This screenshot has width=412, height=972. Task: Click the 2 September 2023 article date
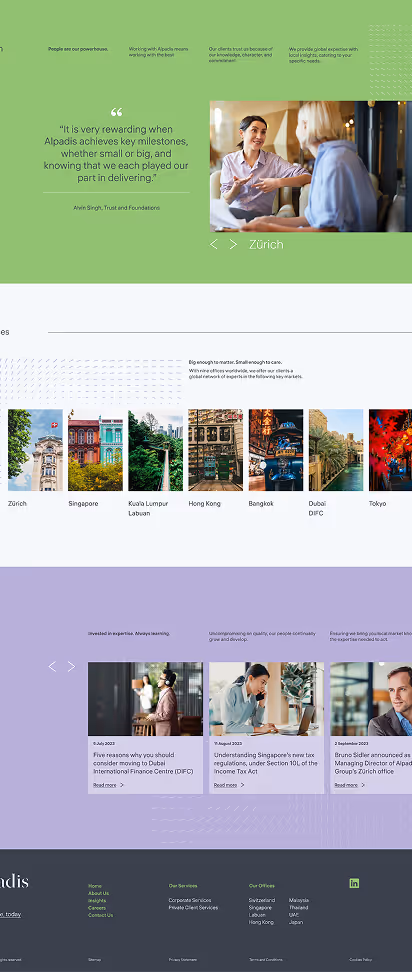[351, 743]
